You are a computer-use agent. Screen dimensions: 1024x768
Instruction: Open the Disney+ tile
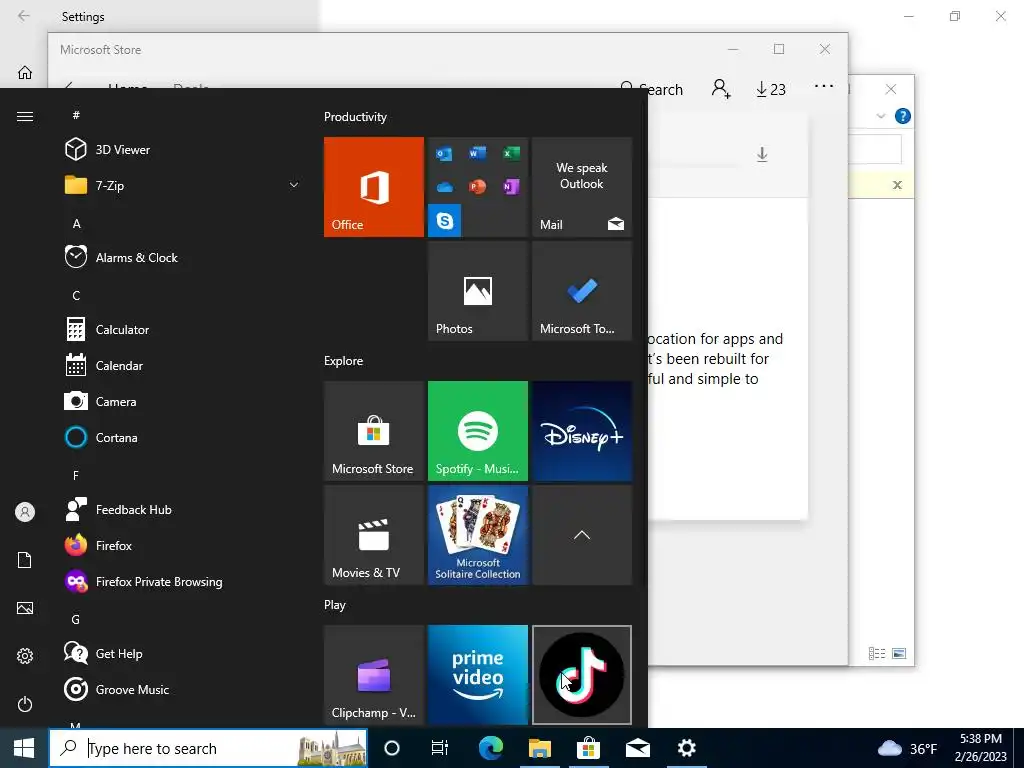[582, 431]
